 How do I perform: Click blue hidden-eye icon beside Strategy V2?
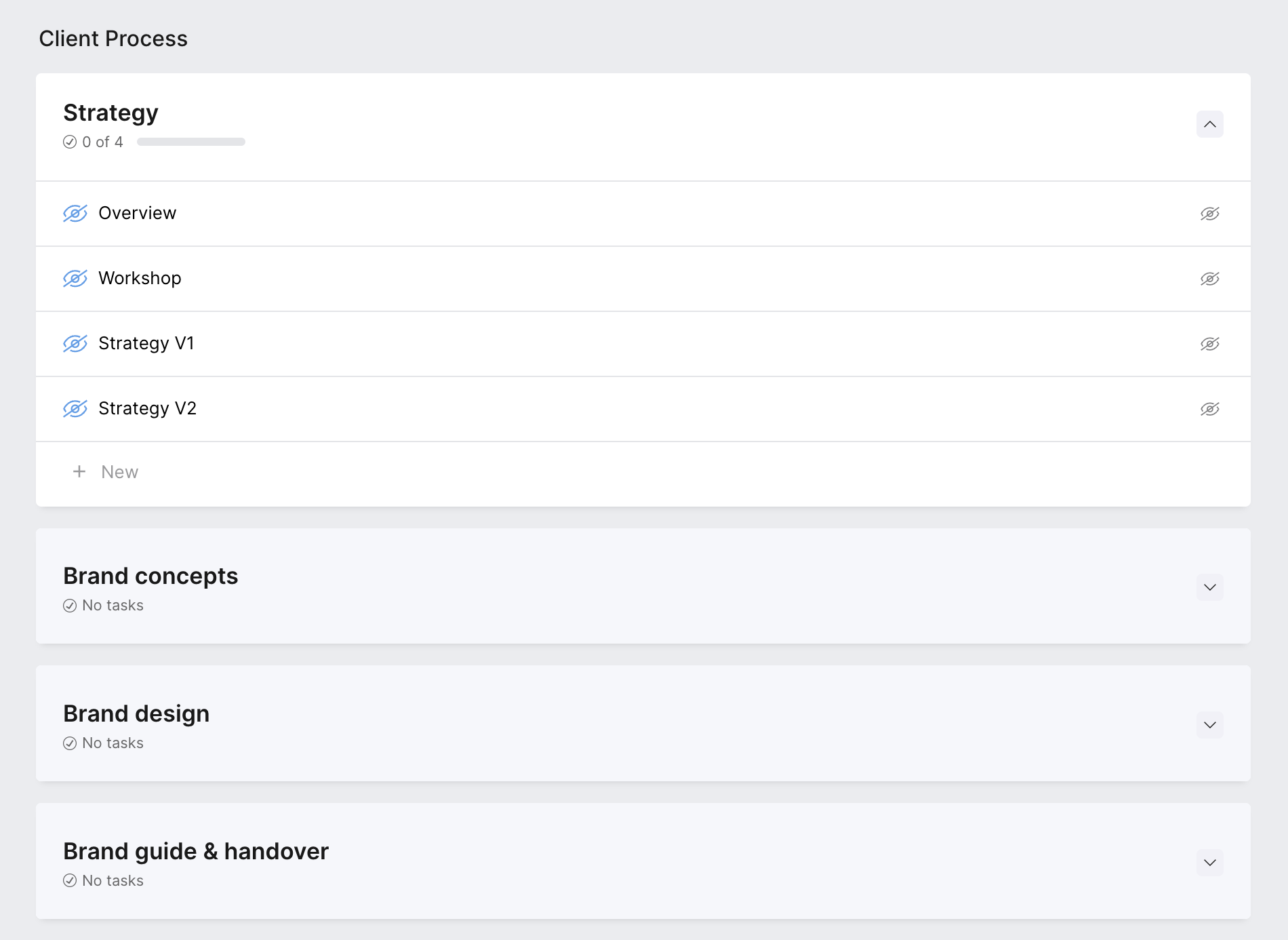[x=75, y=409]
